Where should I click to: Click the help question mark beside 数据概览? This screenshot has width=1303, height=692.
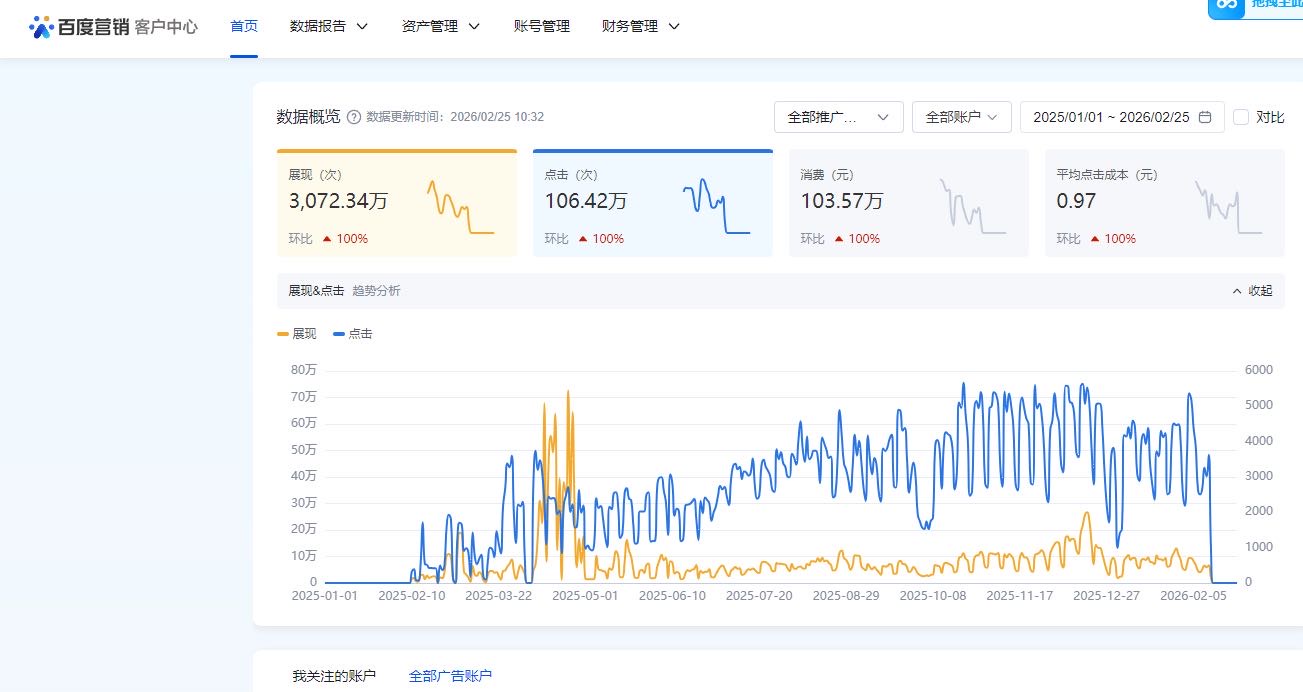[x=353, y=117]
